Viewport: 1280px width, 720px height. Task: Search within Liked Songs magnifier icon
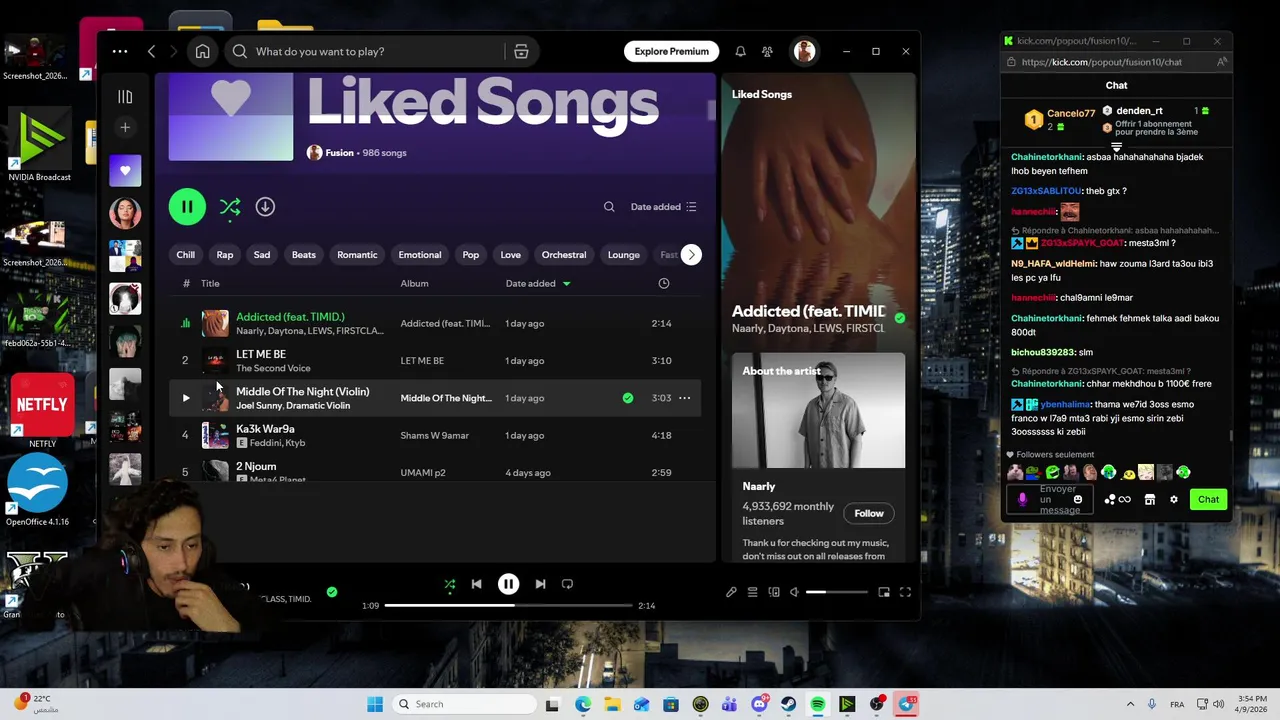609,206
